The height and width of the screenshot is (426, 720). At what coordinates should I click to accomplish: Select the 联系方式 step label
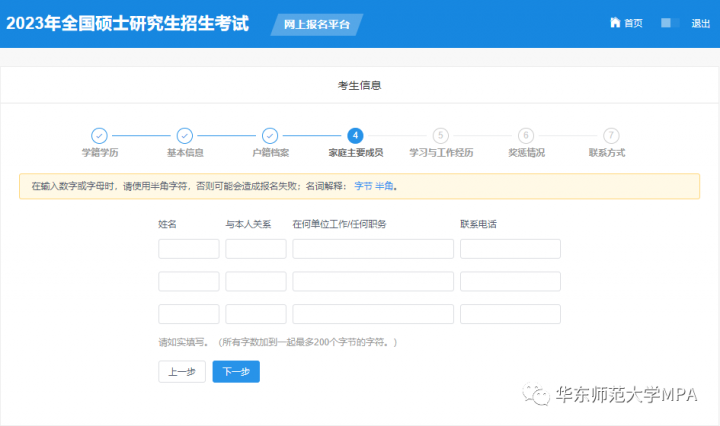(x=607, y=153)
